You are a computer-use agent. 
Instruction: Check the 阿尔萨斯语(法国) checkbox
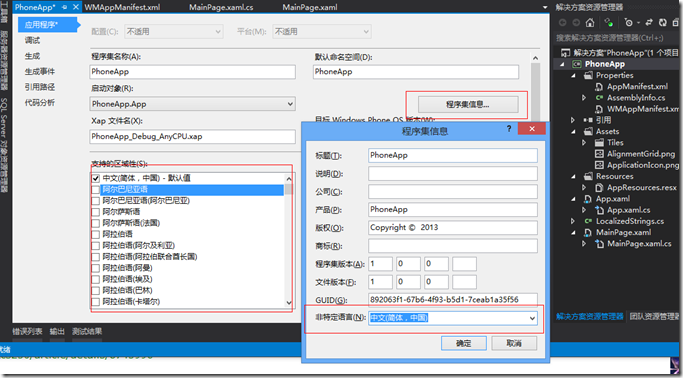click(x=96, y=223)
